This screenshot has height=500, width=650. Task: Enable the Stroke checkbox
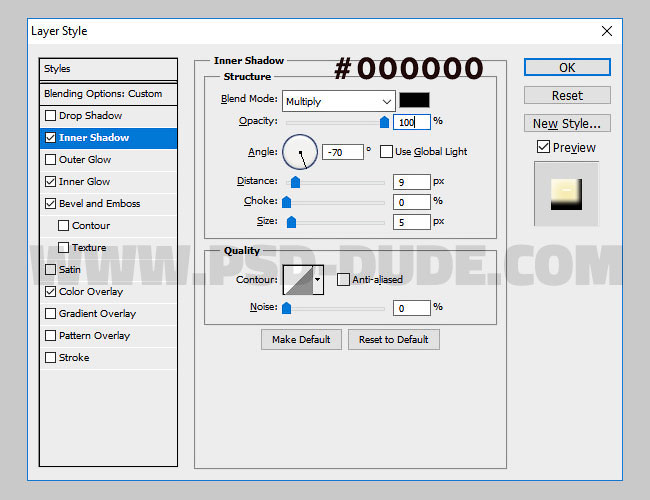pos(50,357)
